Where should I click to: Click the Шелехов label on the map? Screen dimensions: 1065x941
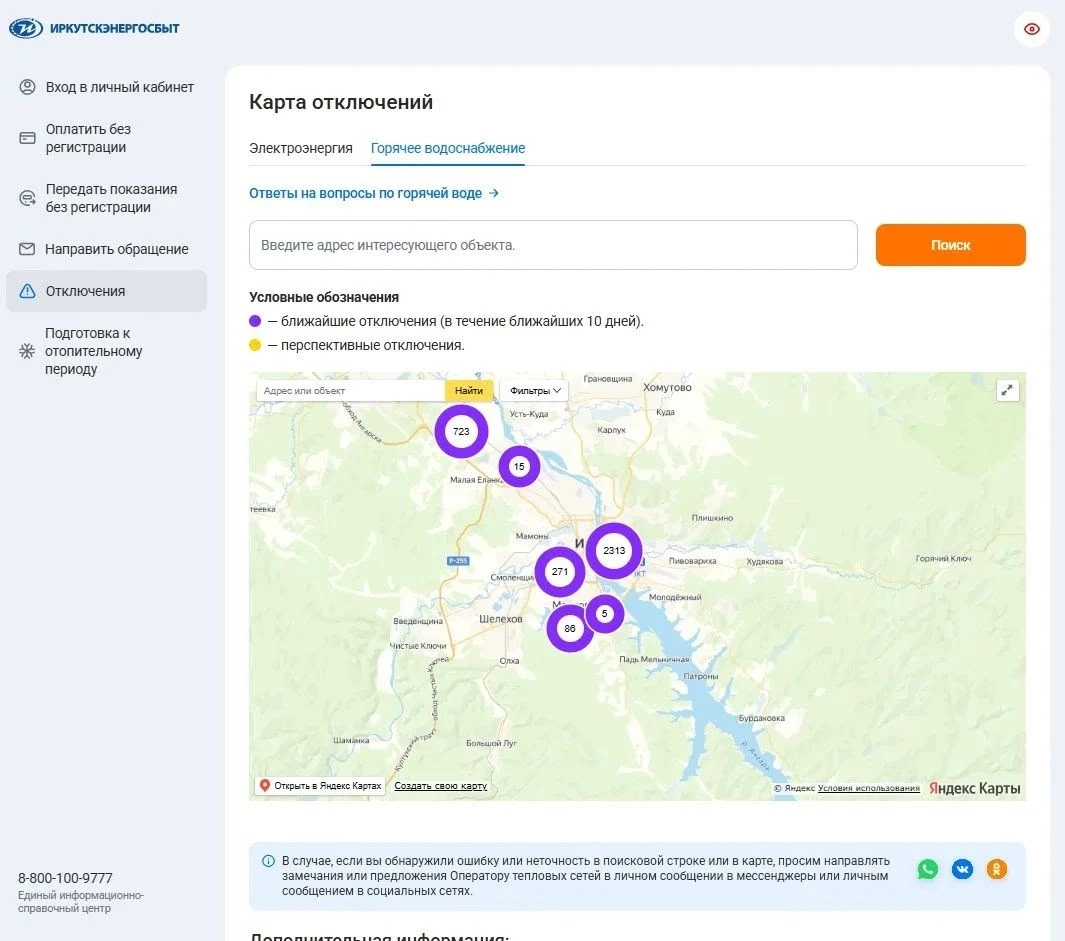pyautogui.click(x=501, y=619)
